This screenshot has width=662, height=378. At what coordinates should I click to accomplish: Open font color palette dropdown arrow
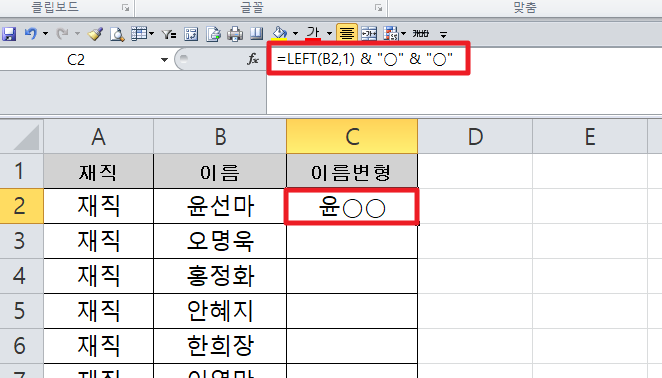point(329,34)
